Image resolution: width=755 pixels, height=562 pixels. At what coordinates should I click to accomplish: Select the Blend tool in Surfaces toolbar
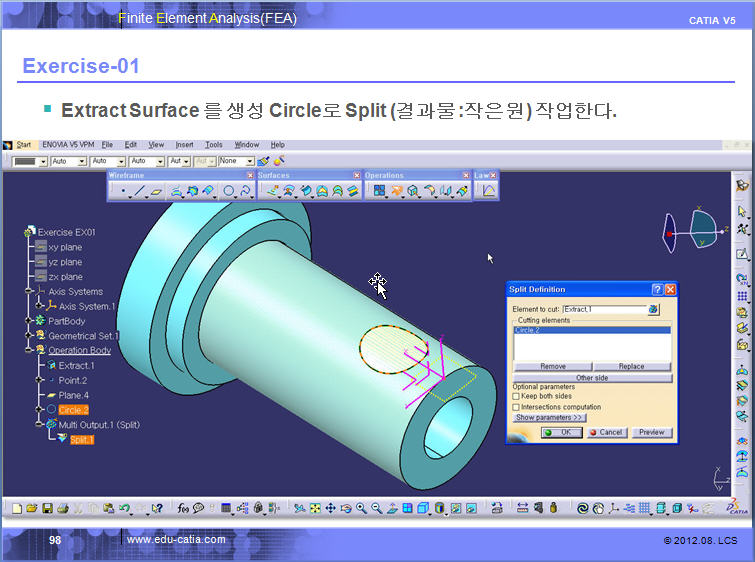point(353,191)
